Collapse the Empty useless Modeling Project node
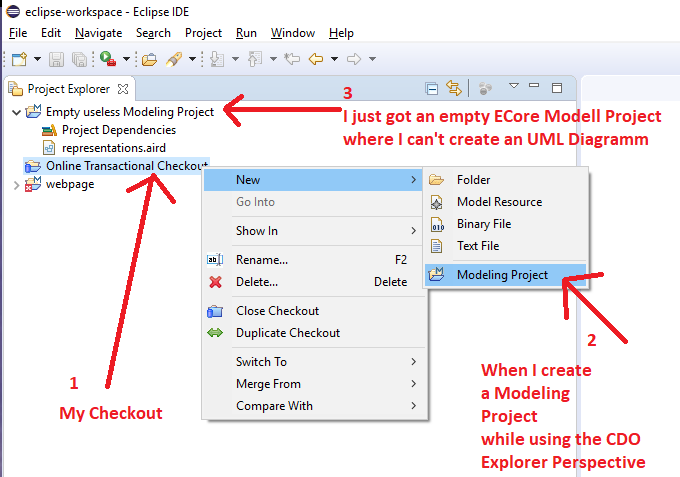The image size is (680, 477). click(16, 113)
